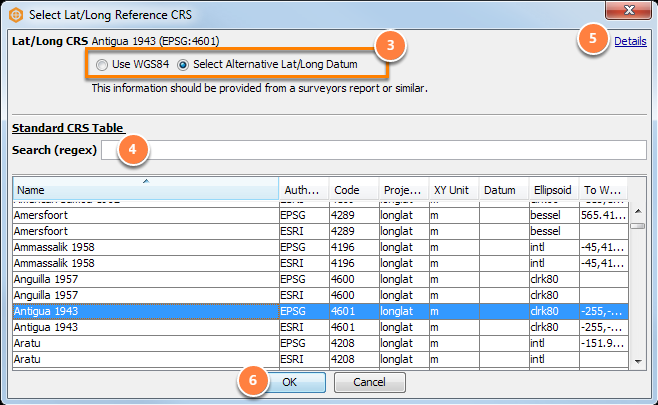Select the Ammassalik 1958 ESRI row
This screenshot has width=658, height=405.
click(x=320, y=263)
